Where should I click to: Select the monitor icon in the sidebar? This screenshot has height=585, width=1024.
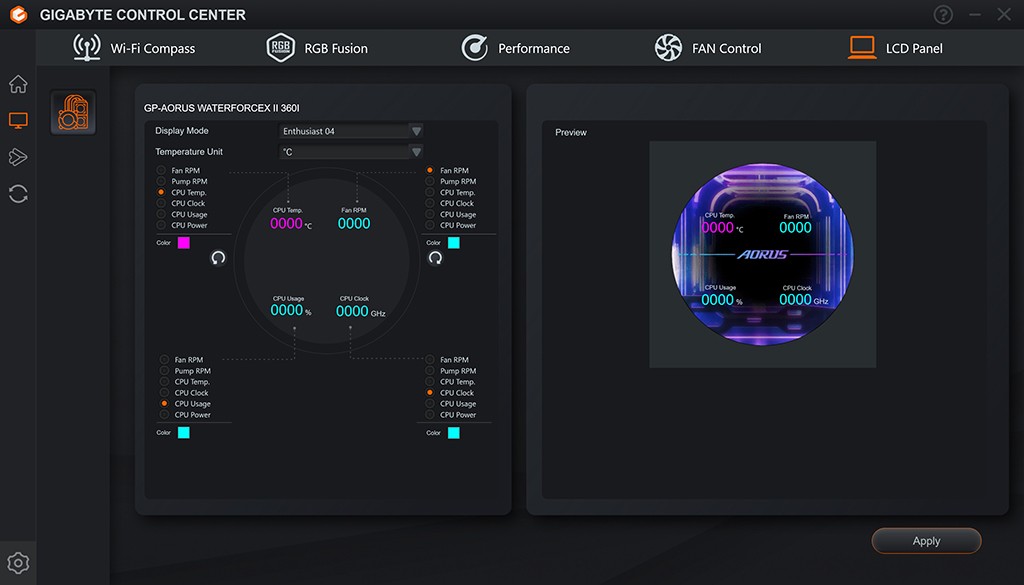[18, 120]
